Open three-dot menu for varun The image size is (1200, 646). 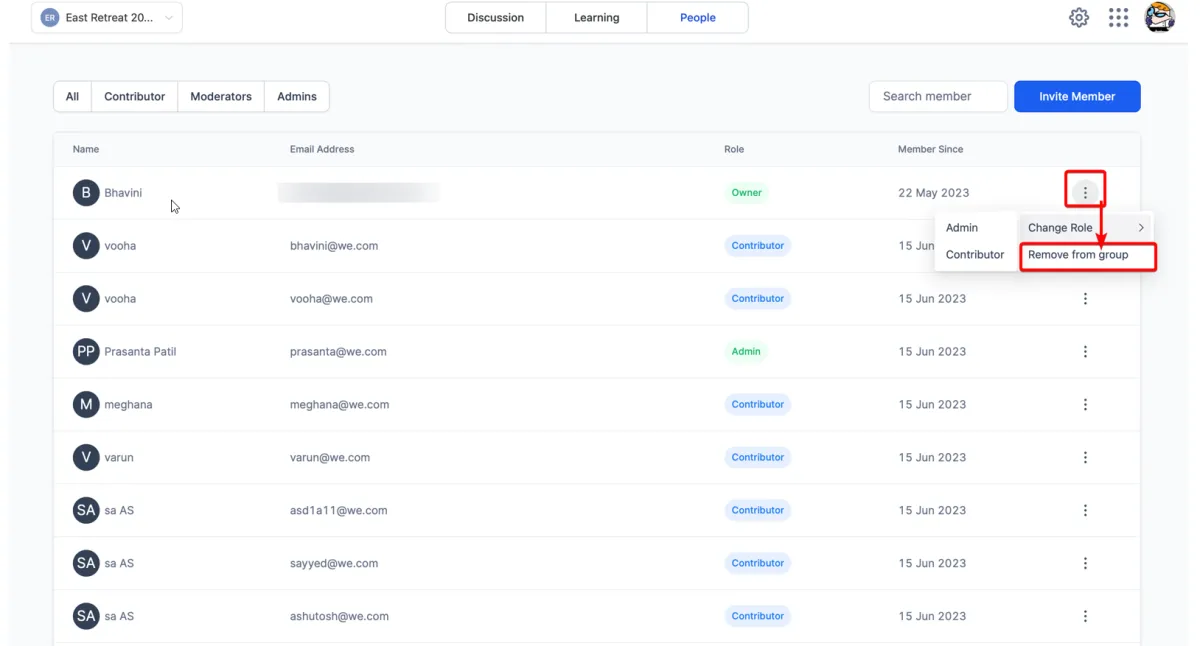click(1085, 458)
